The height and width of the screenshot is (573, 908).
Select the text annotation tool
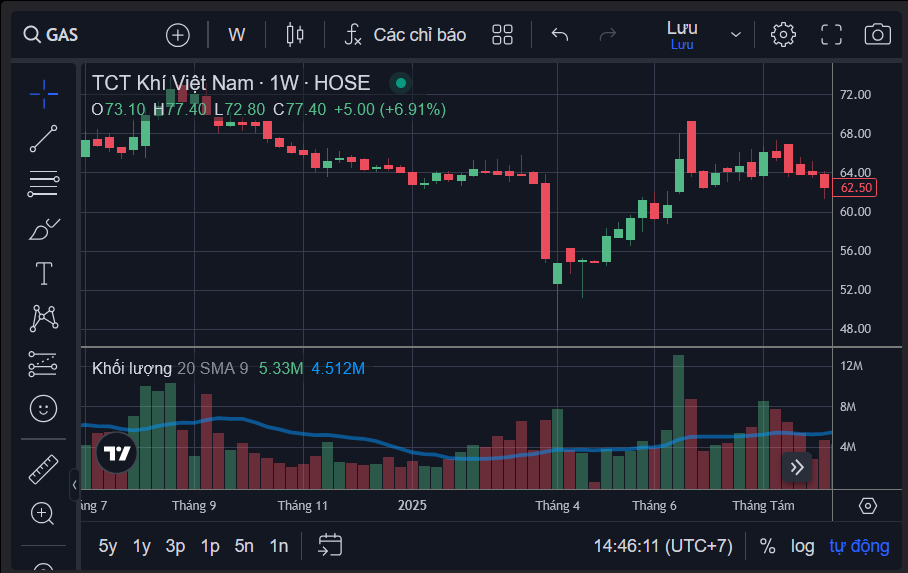point(43,273)
